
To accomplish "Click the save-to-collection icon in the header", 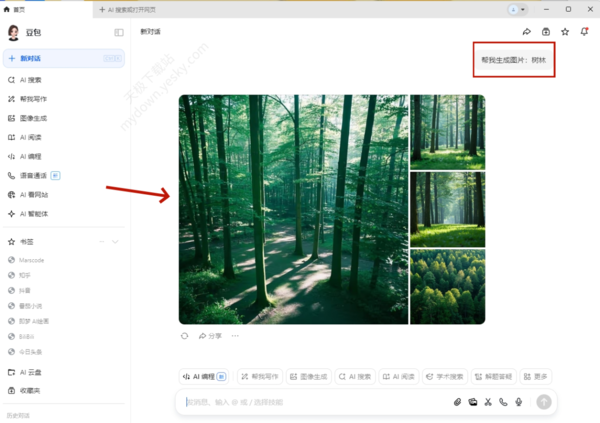I will (546, 32).
